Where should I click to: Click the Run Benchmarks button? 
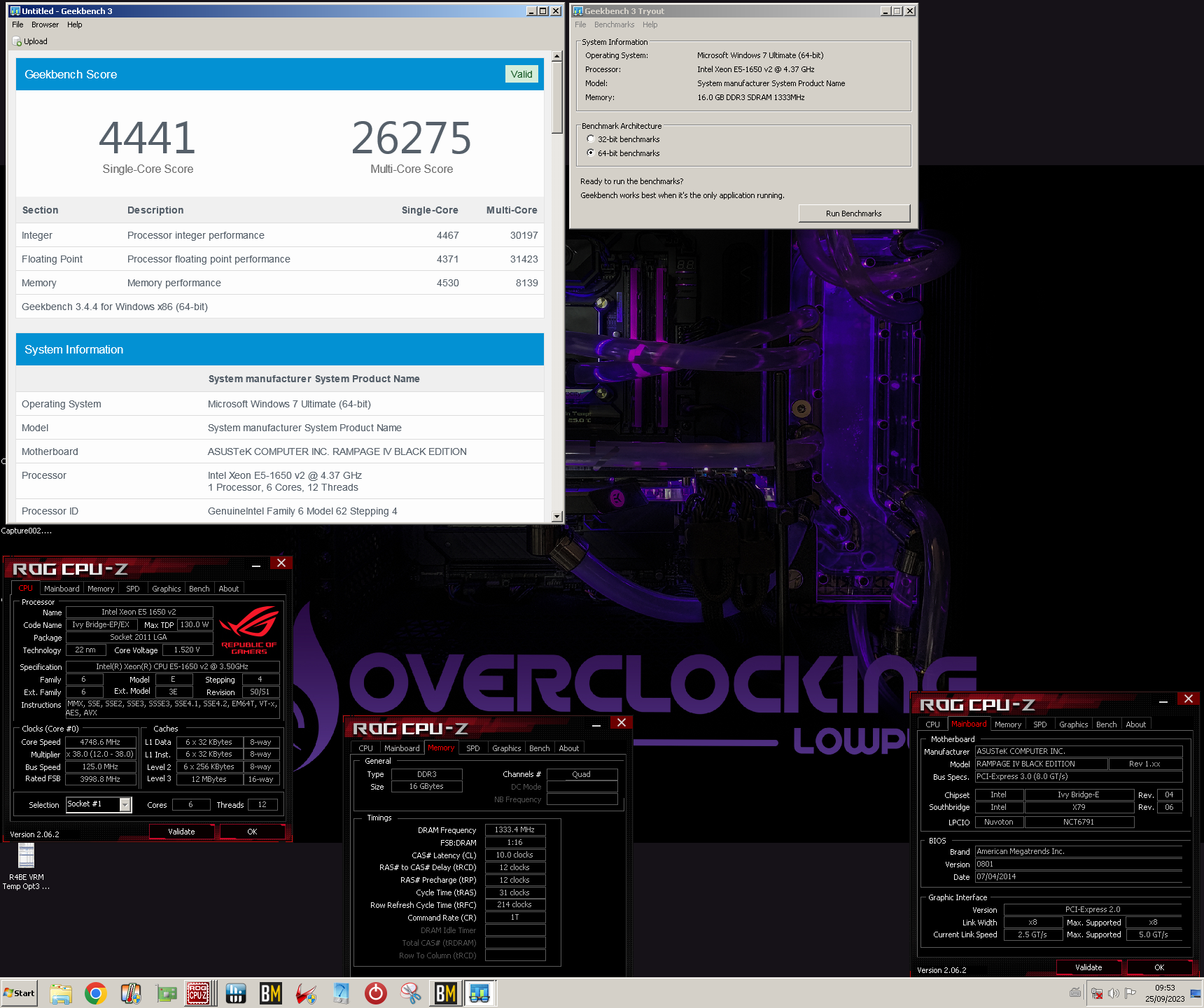854,213
